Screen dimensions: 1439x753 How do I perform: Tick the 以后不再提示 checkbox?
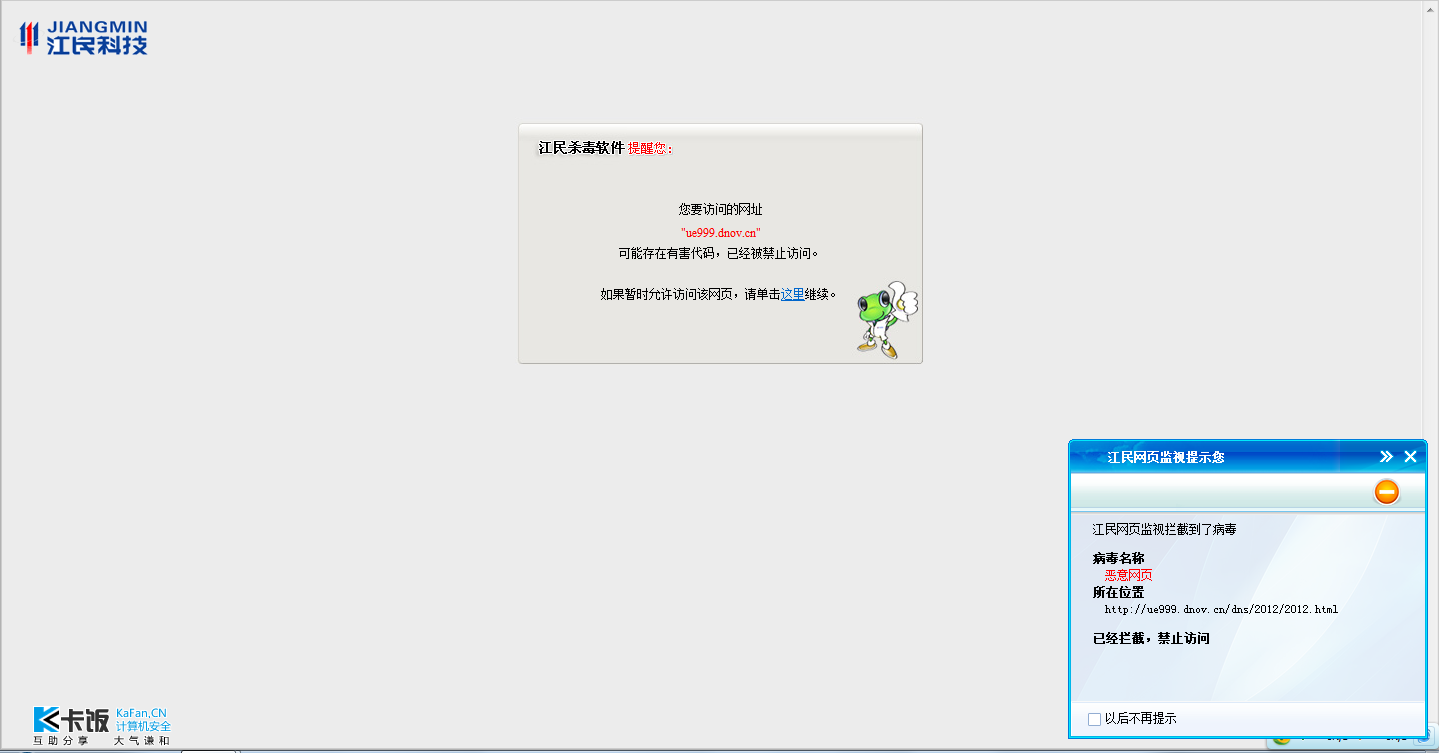tap(1094, 719)
